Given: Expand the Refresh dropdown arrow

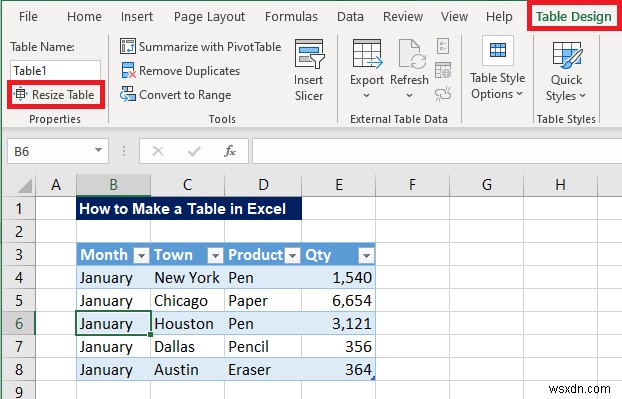Looking at the screenshot, I should click(x=409, y=96).
